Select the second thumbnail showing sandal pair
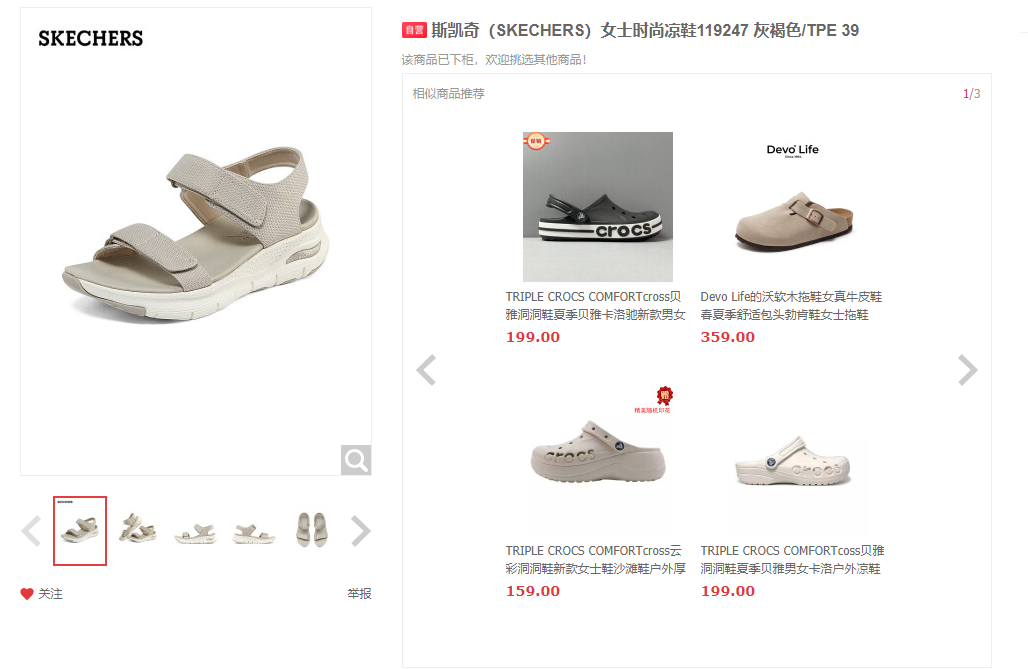This screenshot has height=669, width=1028. [x=138, y=529]
